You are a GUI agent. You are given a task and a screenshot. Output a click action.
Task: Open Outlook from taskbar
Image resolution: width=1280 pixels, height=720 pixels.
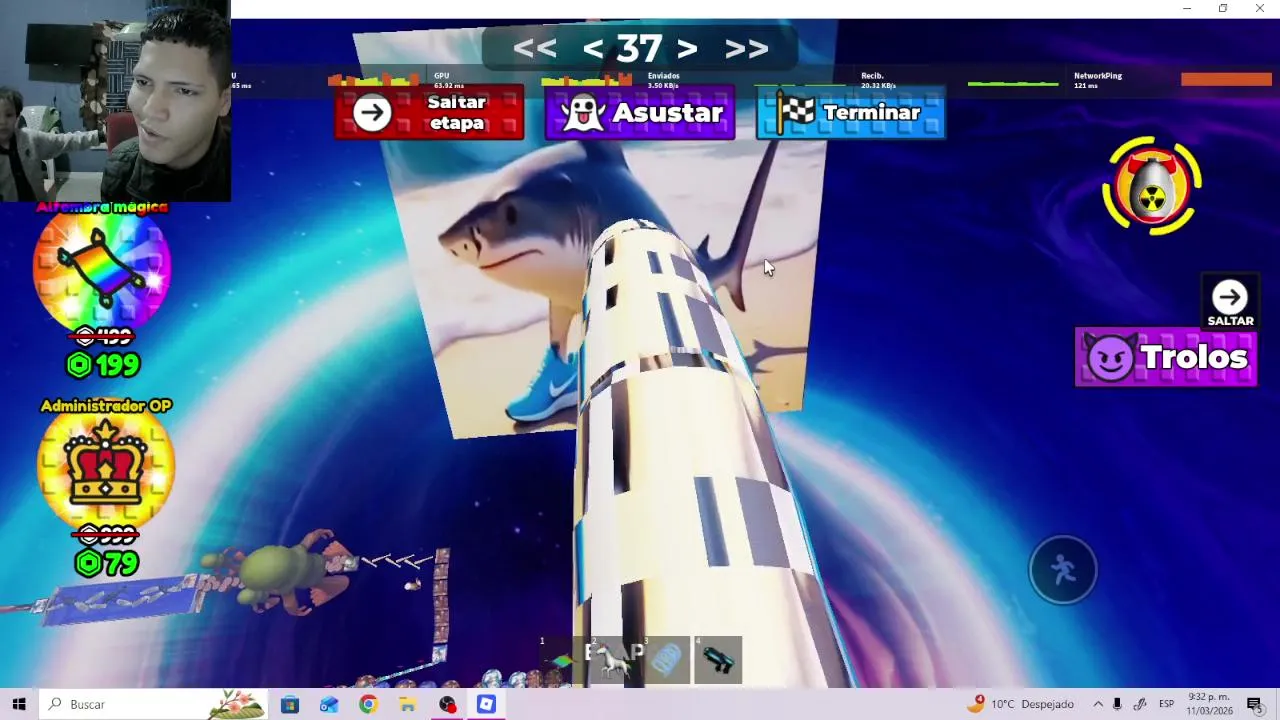coord(329,704)
